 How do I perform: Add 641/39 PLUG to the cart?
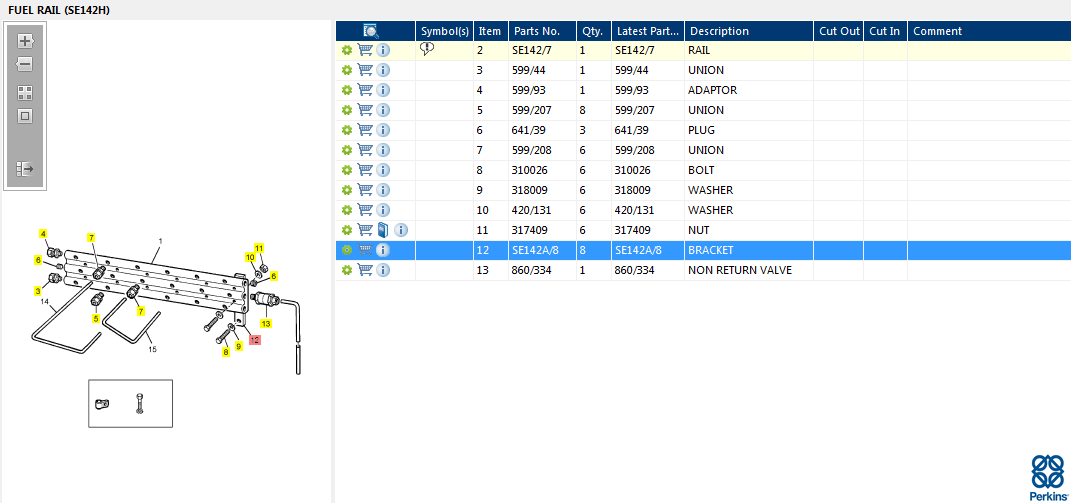point(365,130)
